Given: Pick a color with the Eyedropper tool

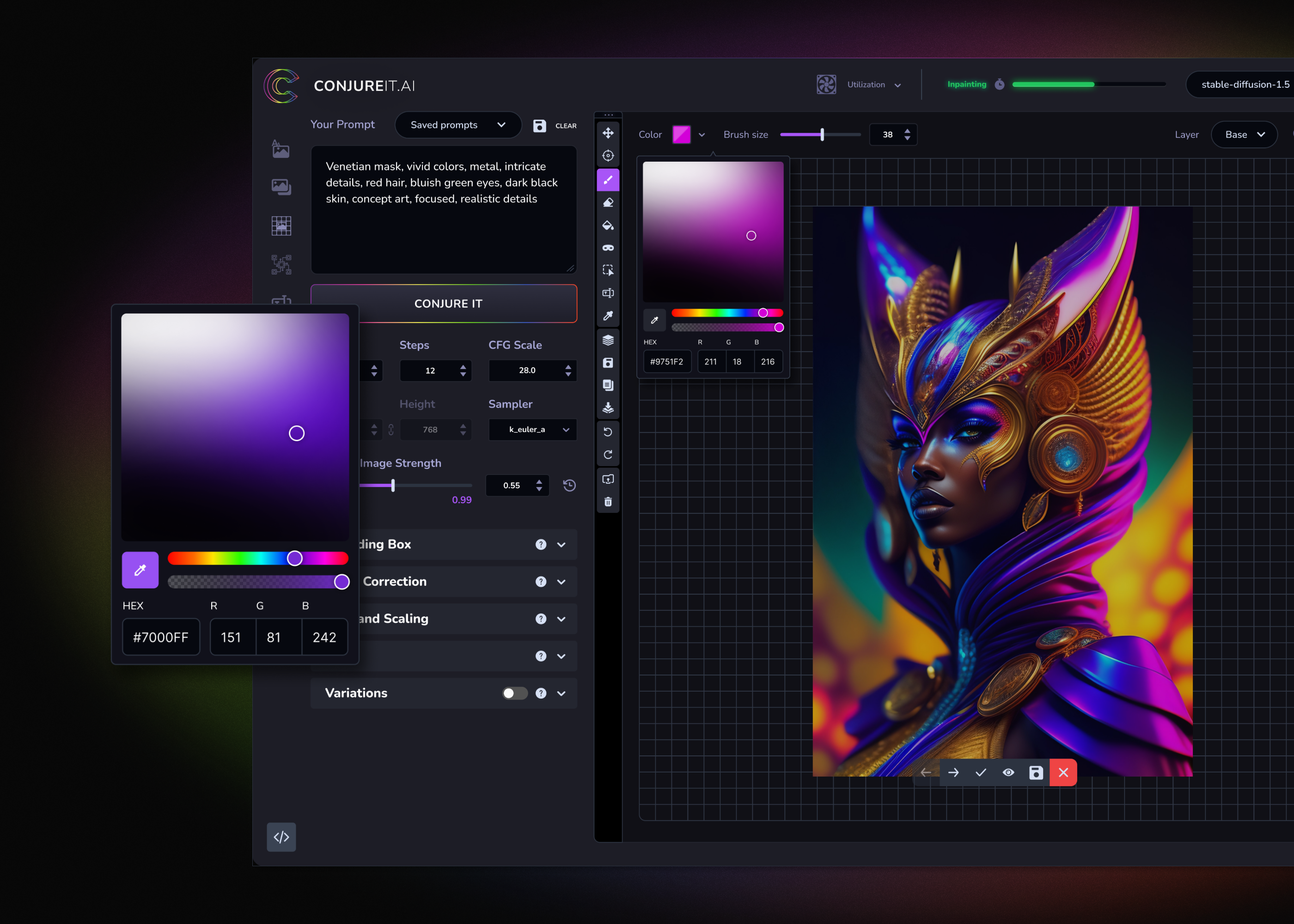Looking at the screenshot, I should pyautogui.click(x=608, y=316).
